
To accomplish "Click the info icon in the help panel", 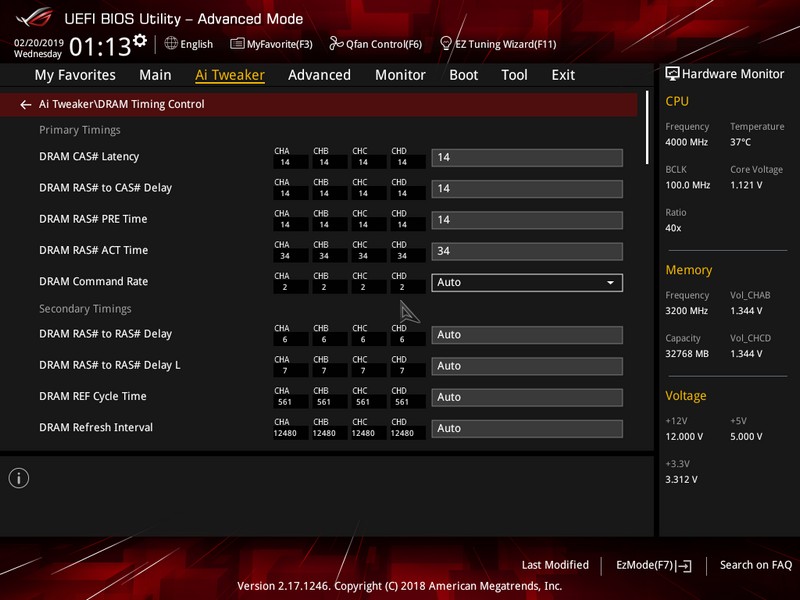I will tap(18, 478).
